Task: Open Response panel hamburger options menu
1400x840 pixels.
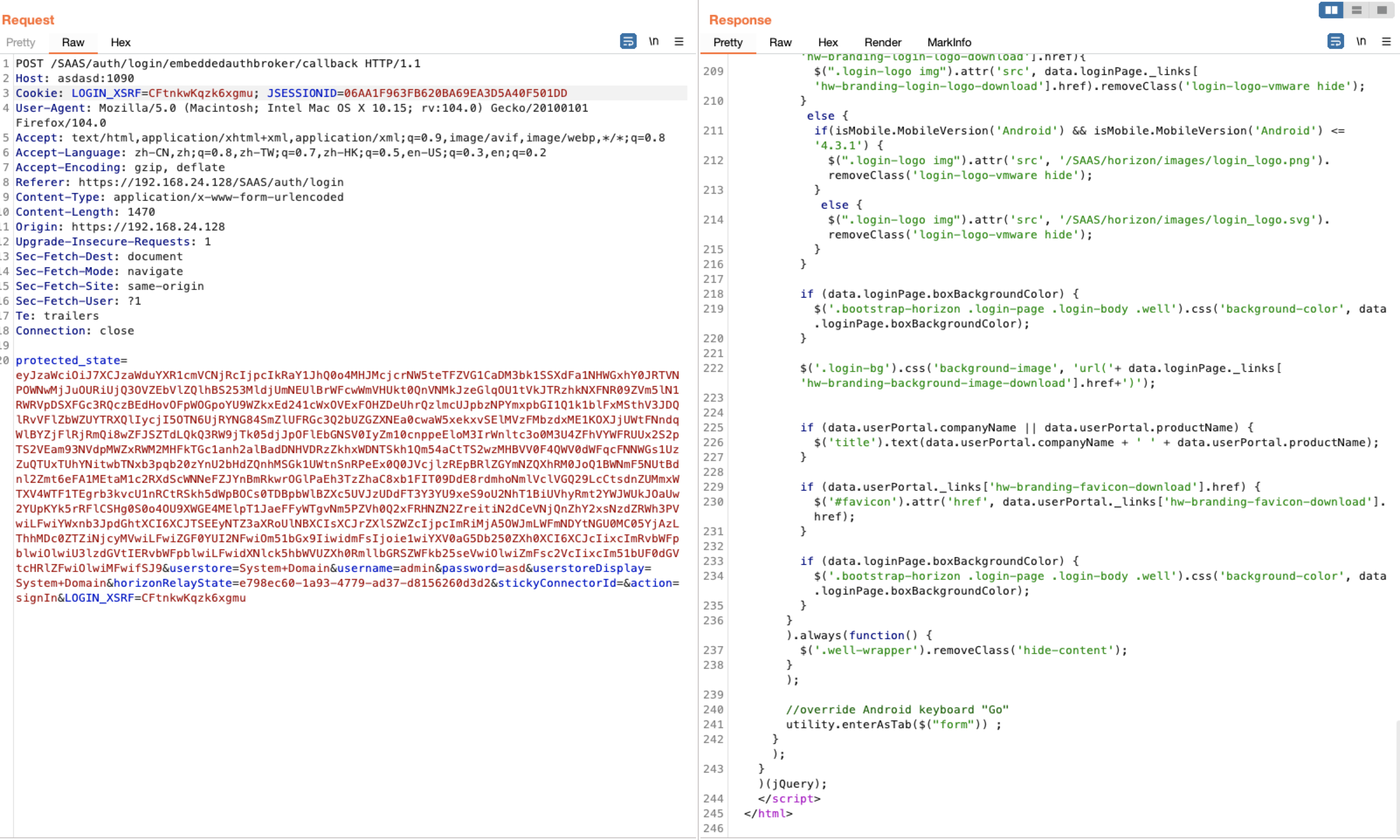Action: [1386, 41]
